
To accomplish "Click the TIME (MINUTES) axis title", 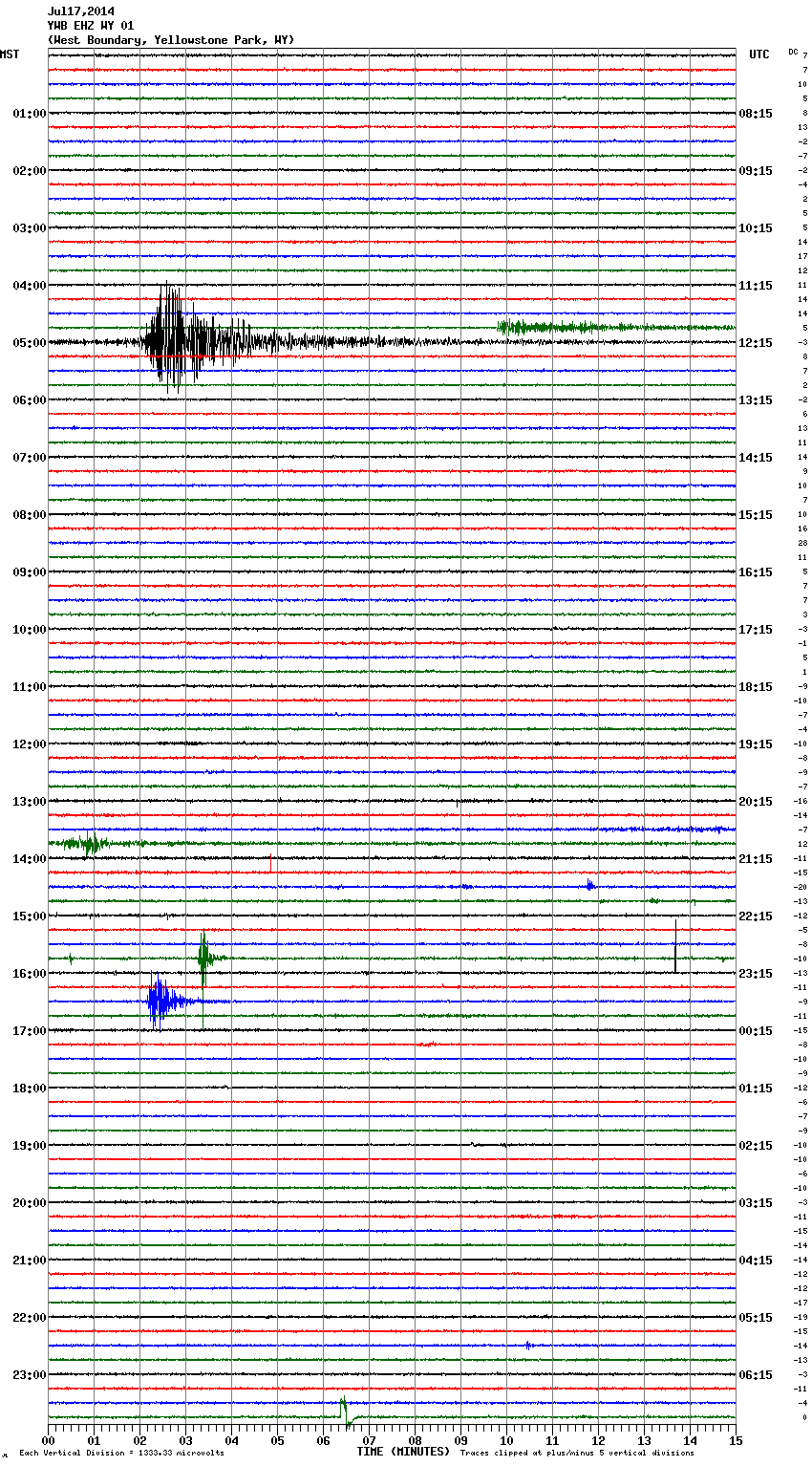I will [403, 1452].
